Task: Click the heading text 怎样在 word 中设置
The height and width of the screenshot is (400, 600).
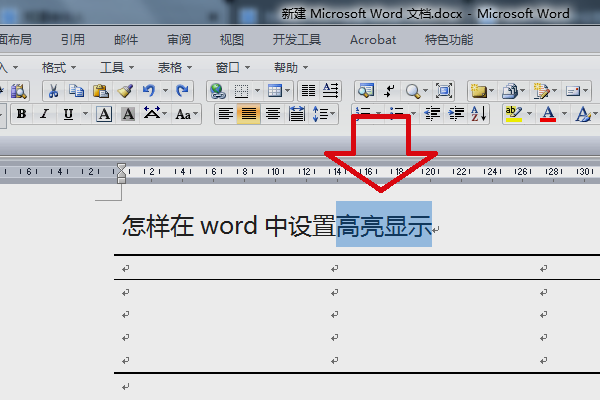Action: point(229,225)
